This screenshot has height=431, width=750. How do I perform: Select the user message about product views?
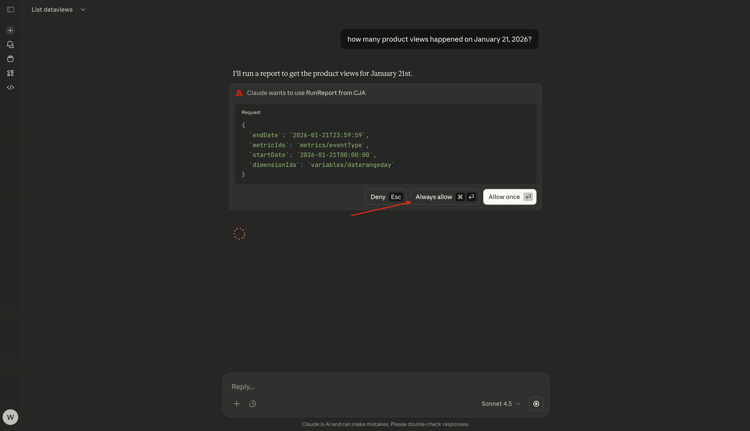(x=439, y=39)
